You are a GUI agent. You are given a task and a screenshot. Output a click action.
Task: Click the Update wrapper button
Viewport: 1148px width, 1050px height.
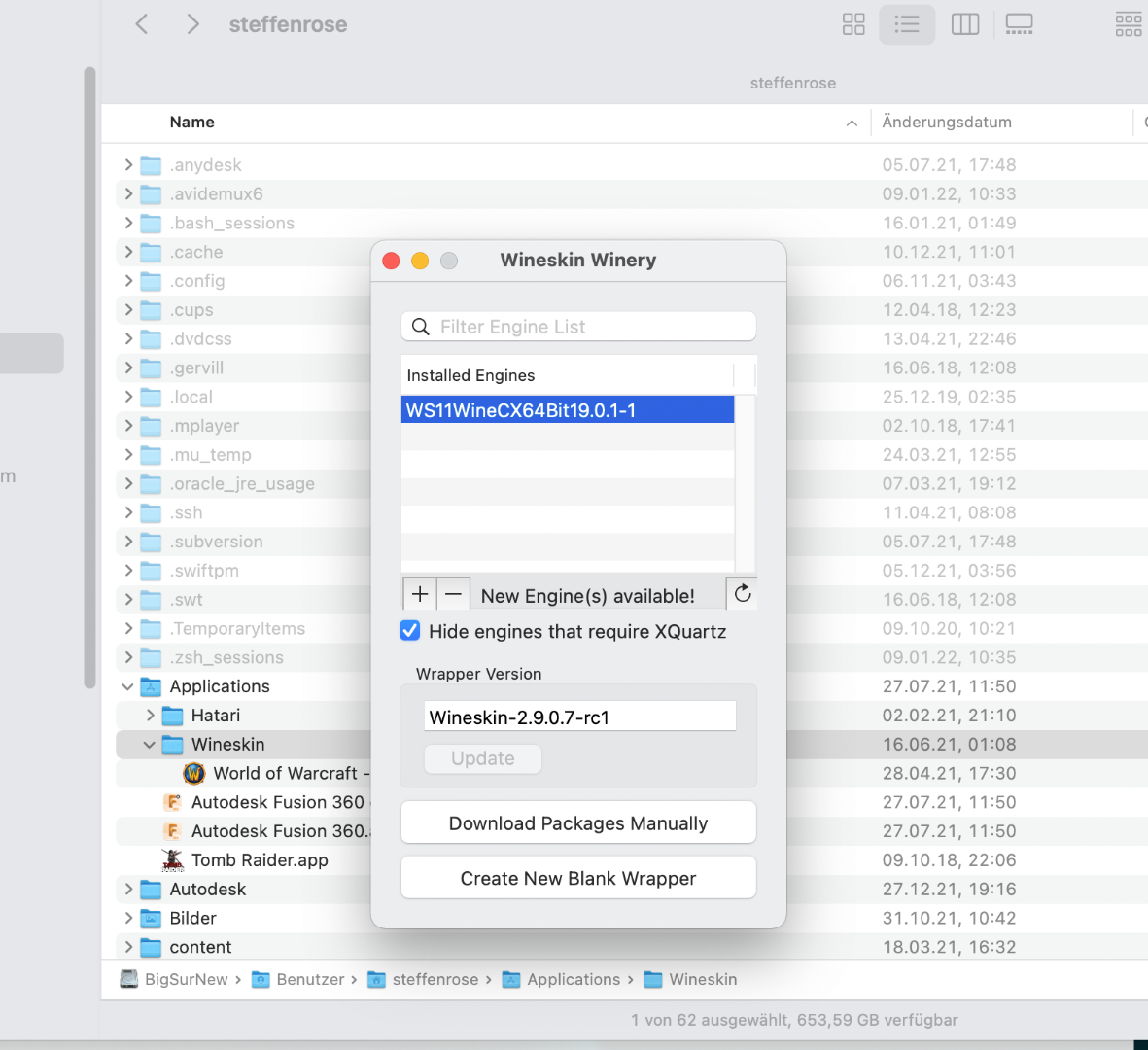point(482,758)
